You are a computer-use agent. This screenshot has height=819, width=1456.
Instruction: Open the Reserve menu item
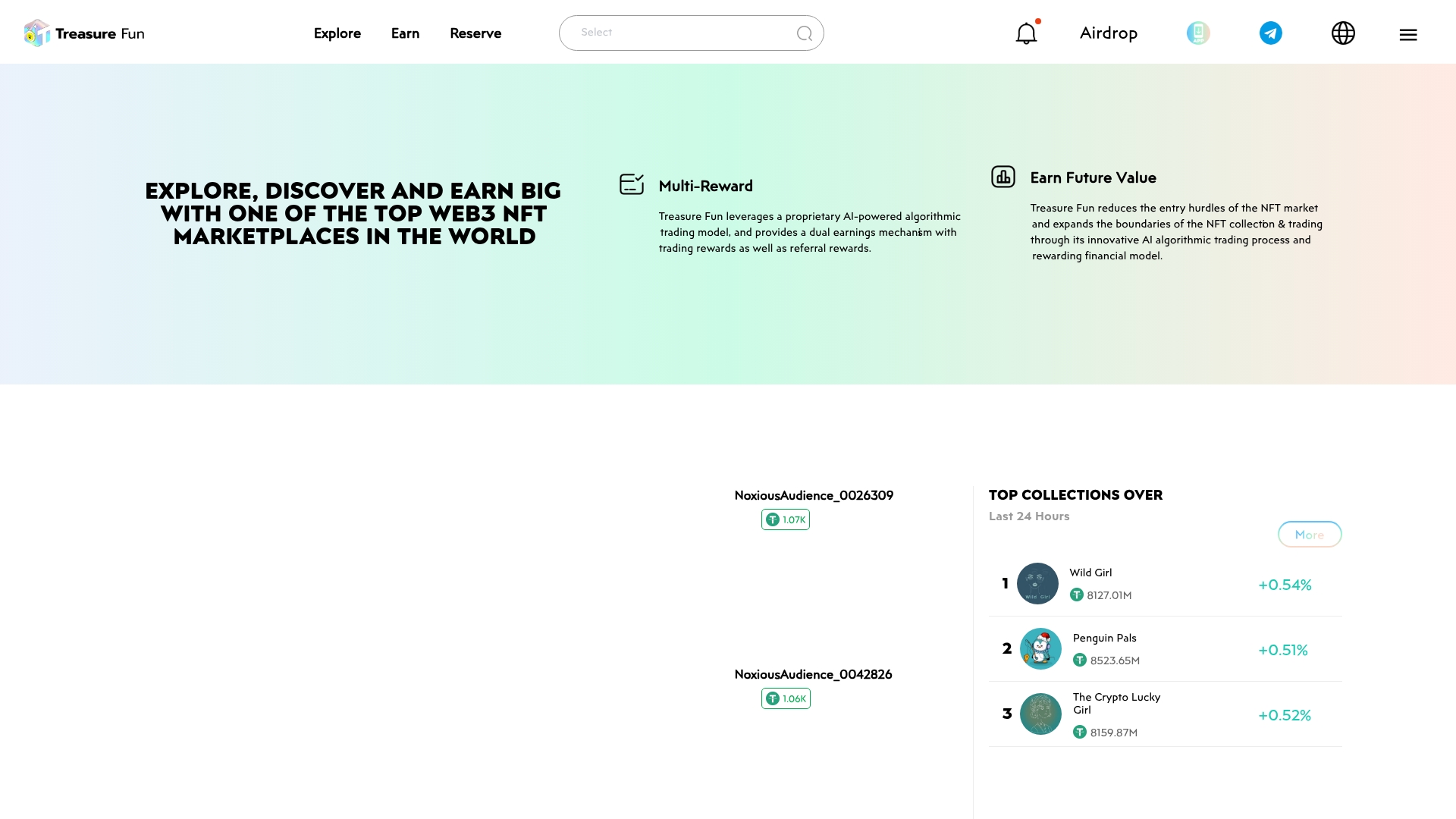click(475, 33)
